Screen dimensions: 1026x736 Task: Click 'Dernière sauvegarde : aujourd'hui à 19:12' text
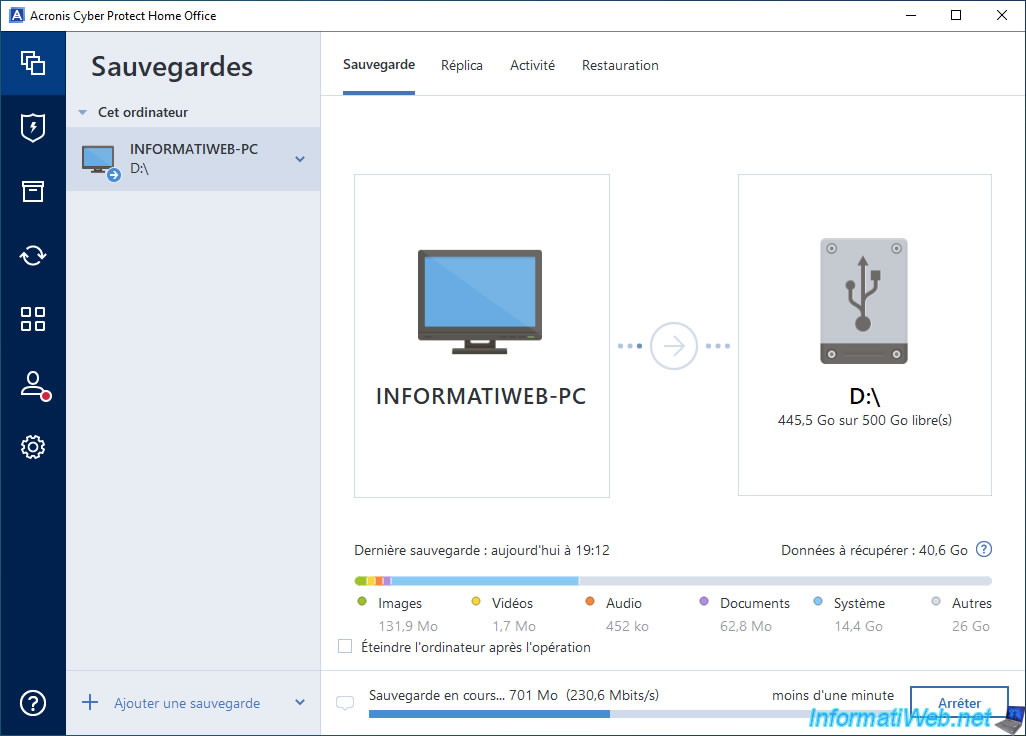482,550
